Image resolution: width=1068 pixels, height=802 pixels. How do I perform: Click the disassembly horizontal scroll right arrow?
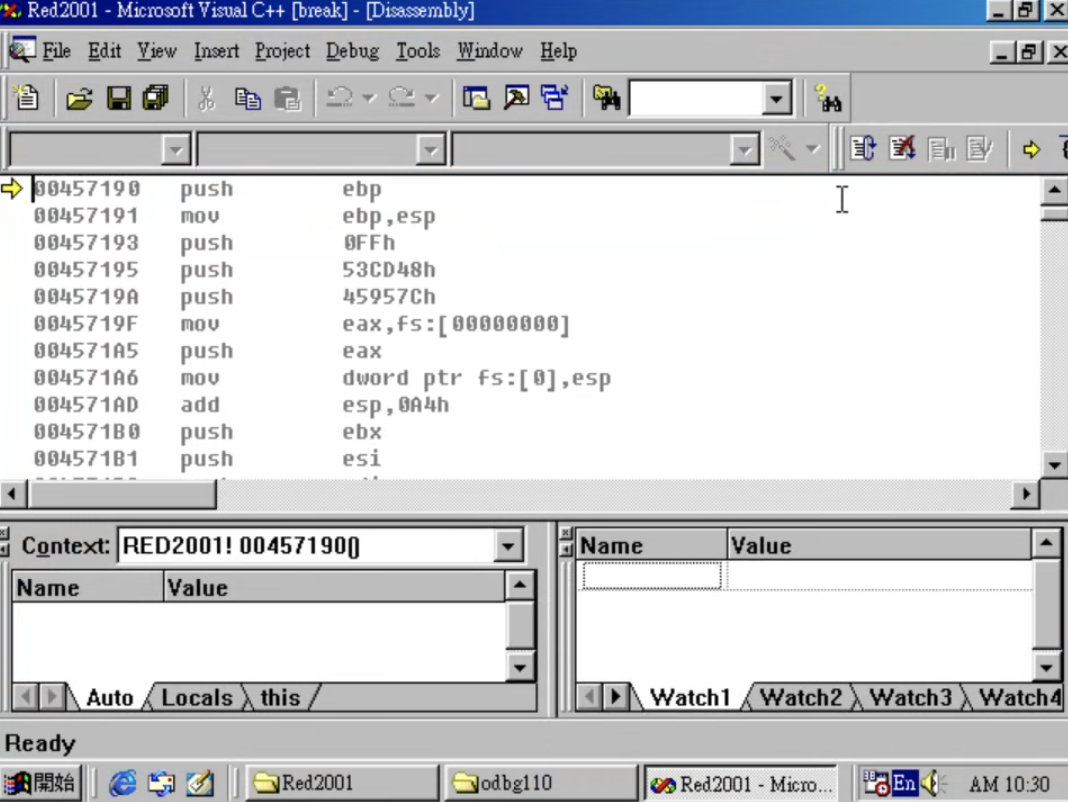tap(1025, 494)
